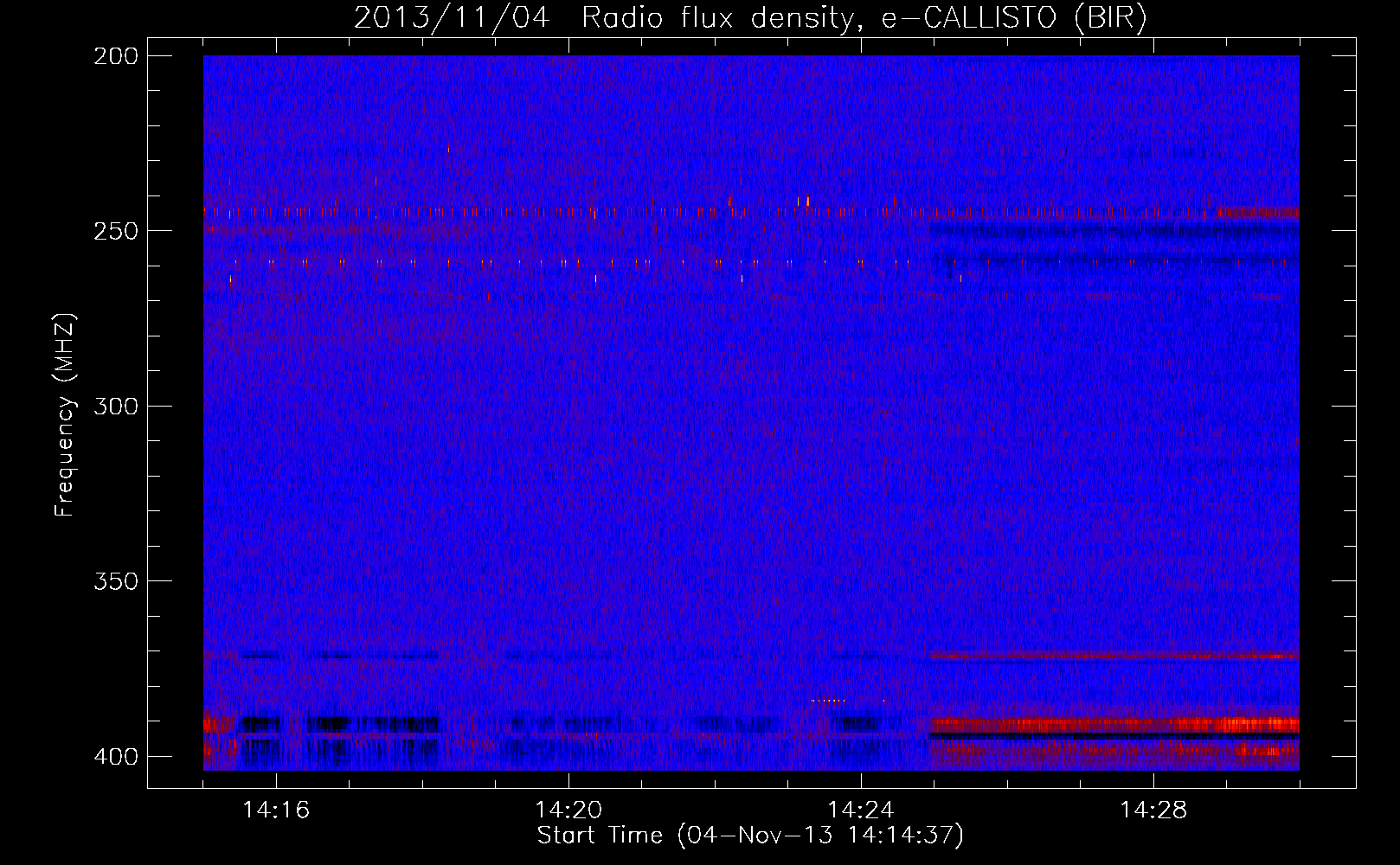This screenshot has width=1400, height=865.
Task: Click the 14:28 time tick label
Action: (1153, 811)
